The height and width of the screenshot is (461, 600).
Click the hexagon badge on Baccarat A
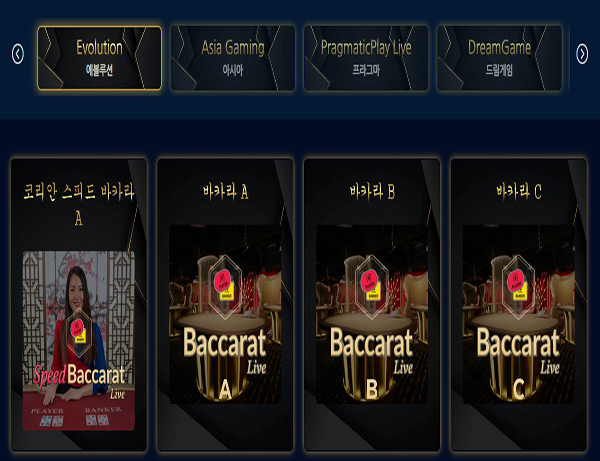[x=225, y=287]
